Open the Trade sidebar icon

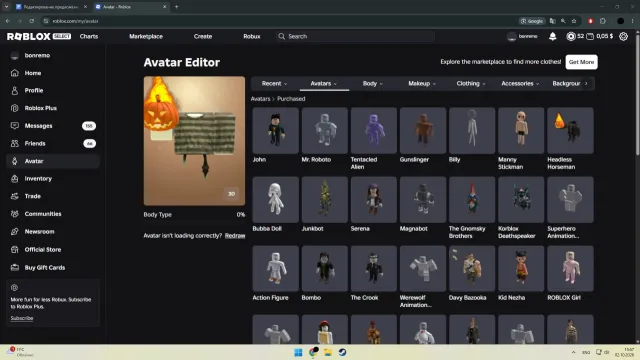tap(15, 196)
